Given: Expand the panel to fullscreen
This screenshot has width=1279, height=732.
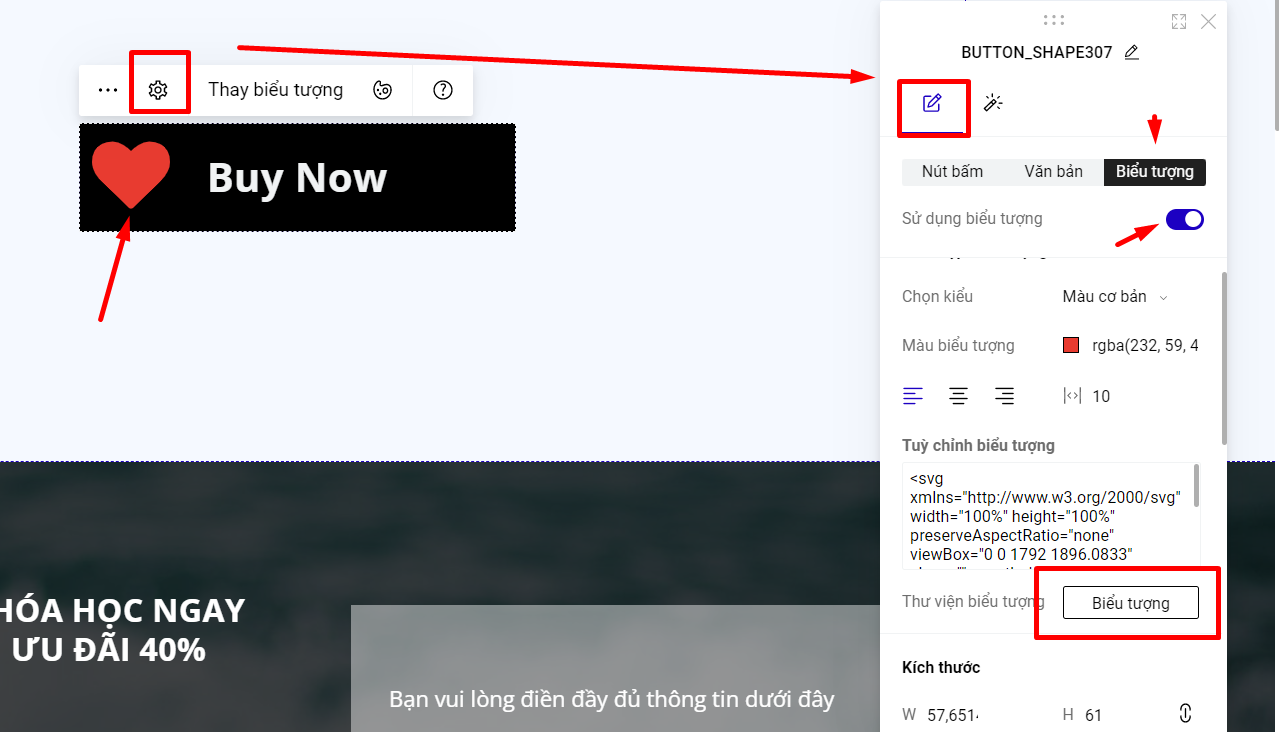Looking at the screenshot, I should [x=1179, y=22].
